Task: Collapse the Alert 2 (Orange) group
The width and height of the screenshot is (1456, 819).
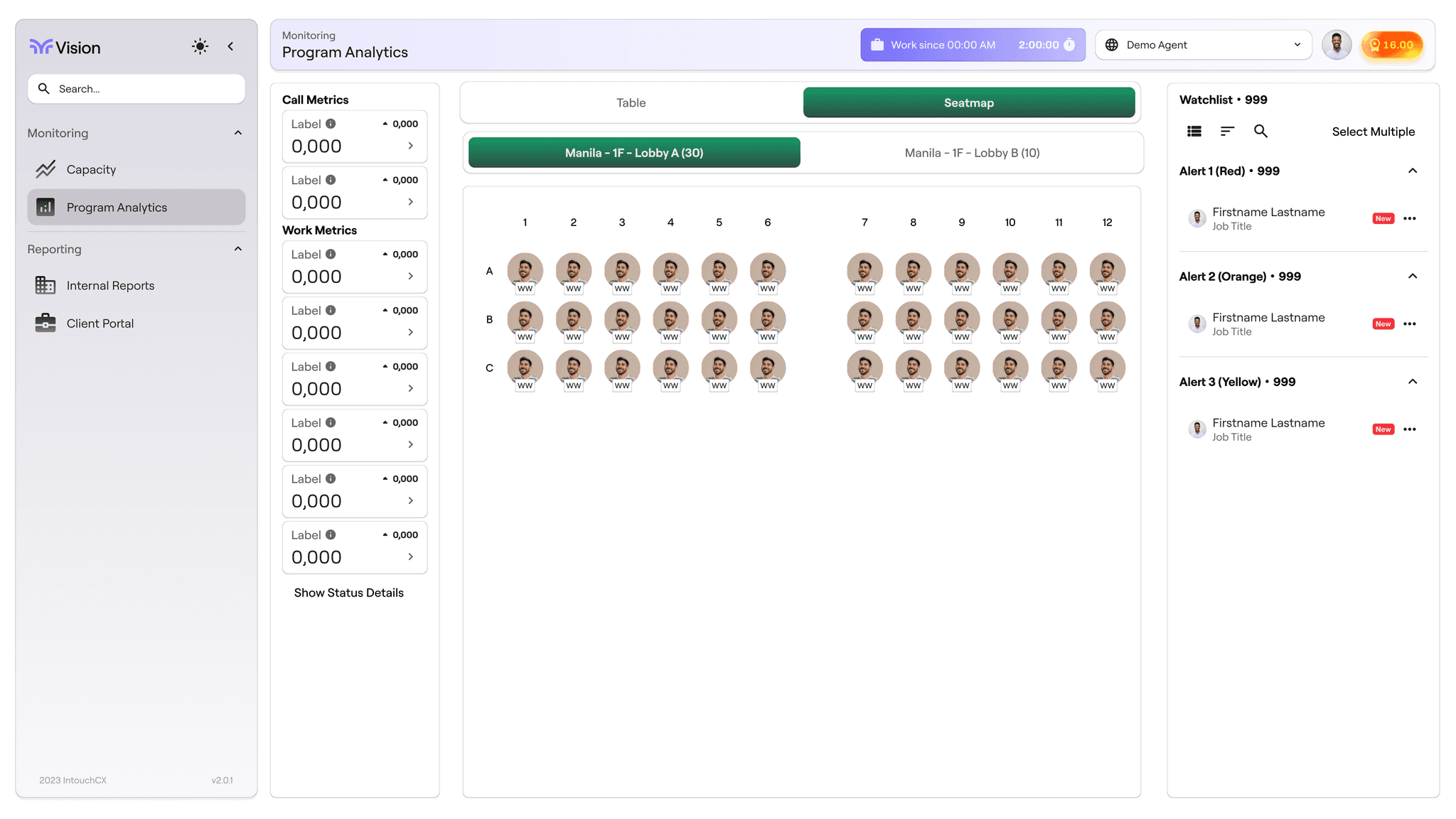Action: pyautogui.click(x=1413, y=276)
